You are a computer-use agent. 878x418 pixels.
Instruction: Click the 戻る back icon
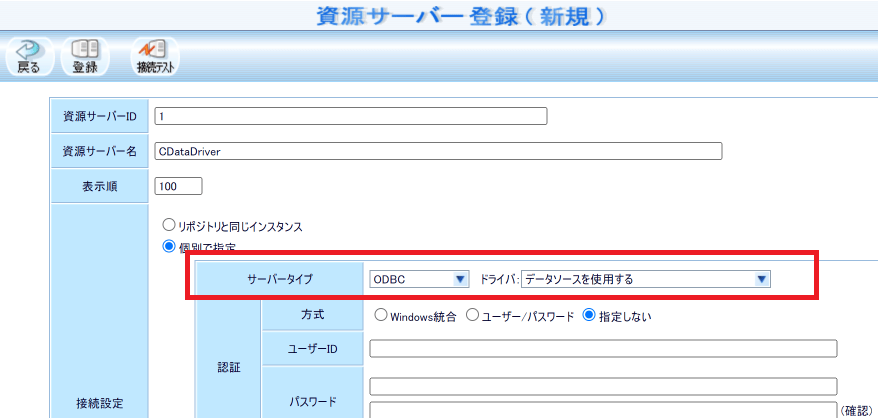[29, 56]
